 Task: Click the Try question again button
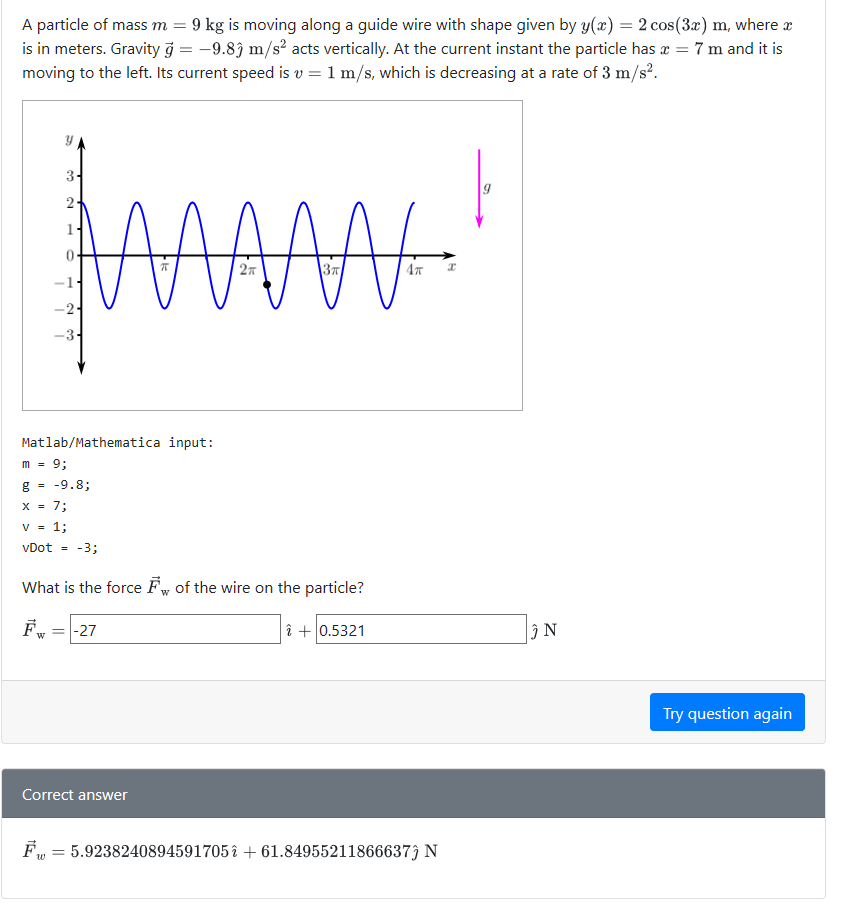(727, 712)
